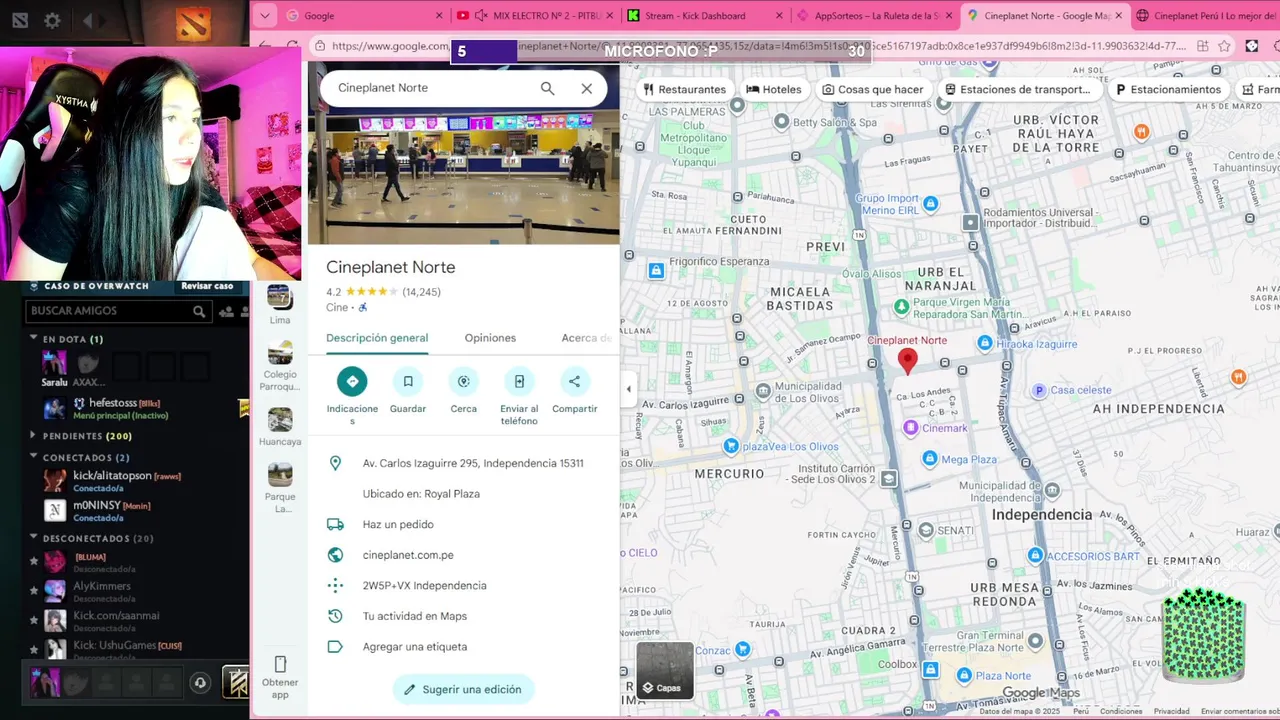1280x720 pixels.
Task: Select the Descripción general tab
Action: tap(377, 338)
